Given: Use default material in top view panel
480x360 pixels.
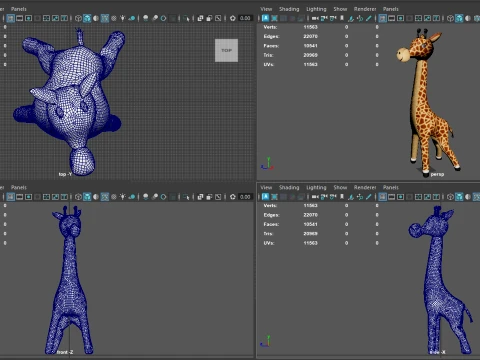Looking at the screenshot, I should tap(96, 18).
